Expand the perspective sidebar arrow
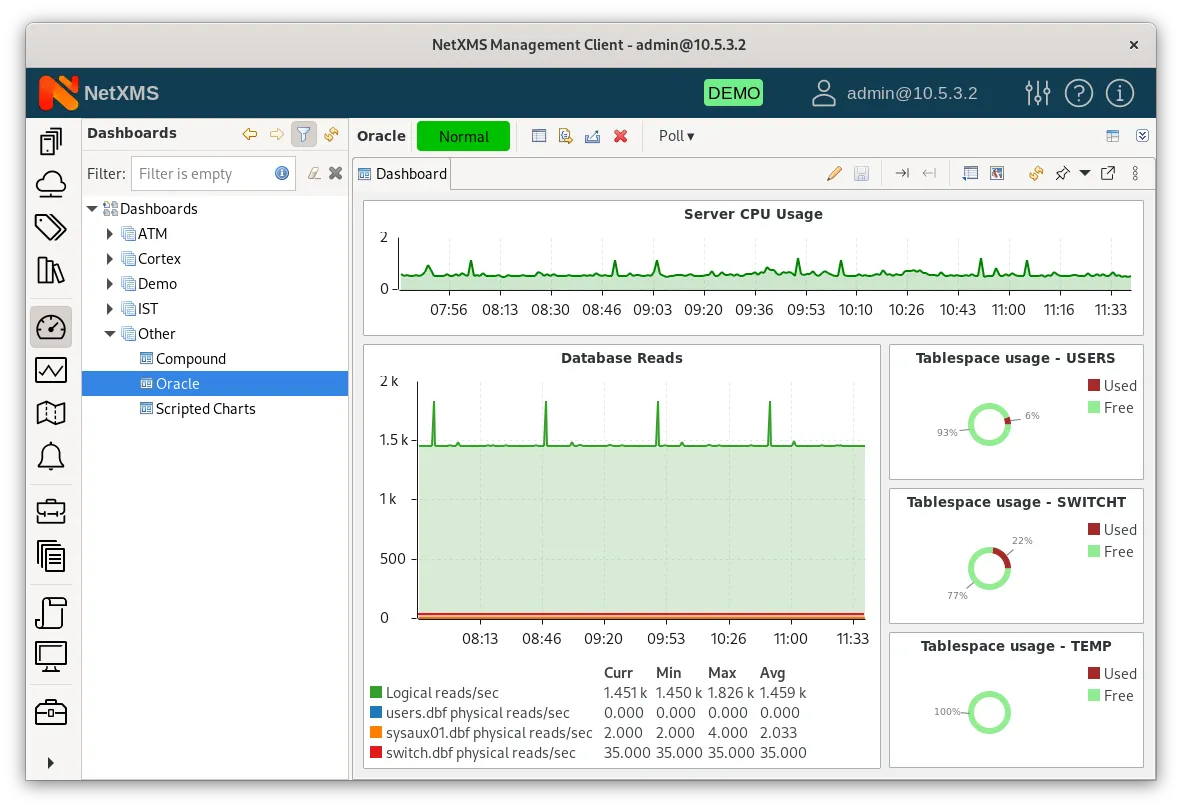 coord(51,762)
